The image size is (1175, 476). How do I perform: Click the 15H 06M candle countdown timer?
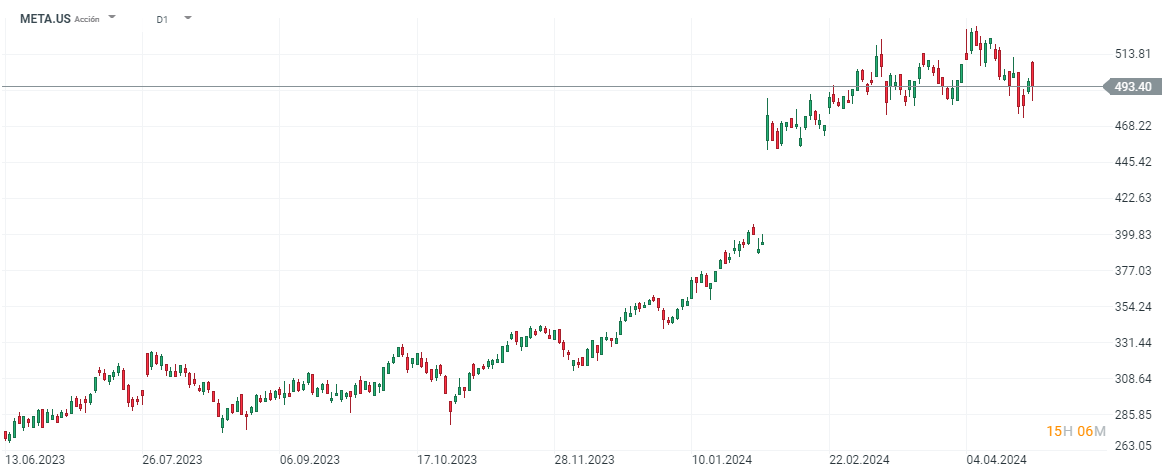[x=1075, y=431]
